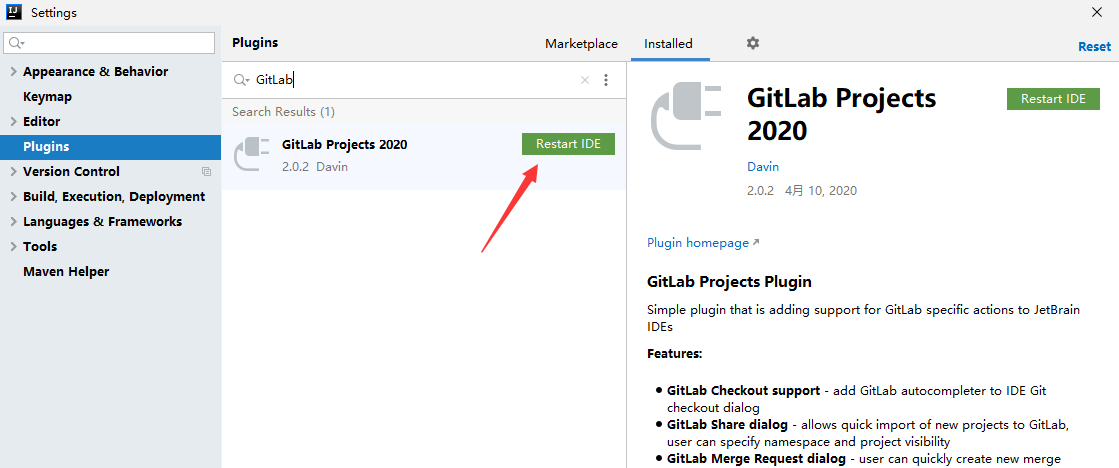Click the GitLab Projects 2020 plug icon in results
Image resolution: width=1119 pixels, height=468 pixels.
(252, 153)
